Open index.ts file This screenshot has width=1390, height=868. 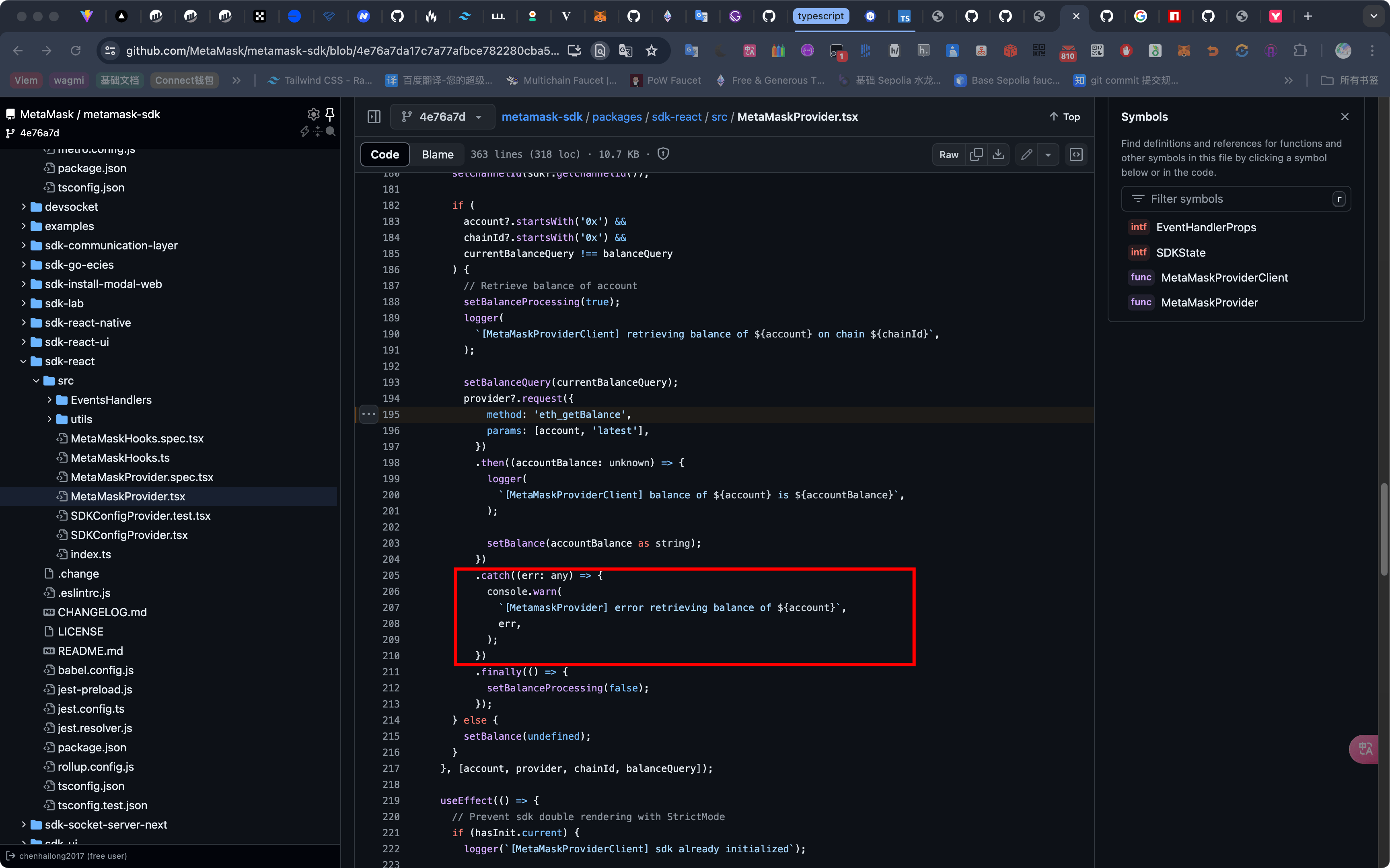click(90, 554)
